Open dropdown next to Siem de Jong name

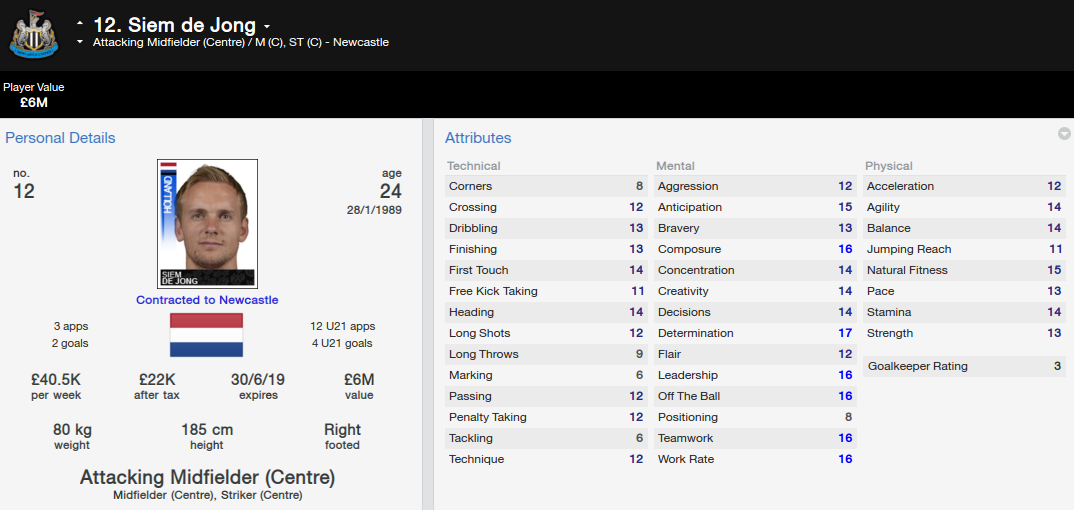(x=267, y=27)
